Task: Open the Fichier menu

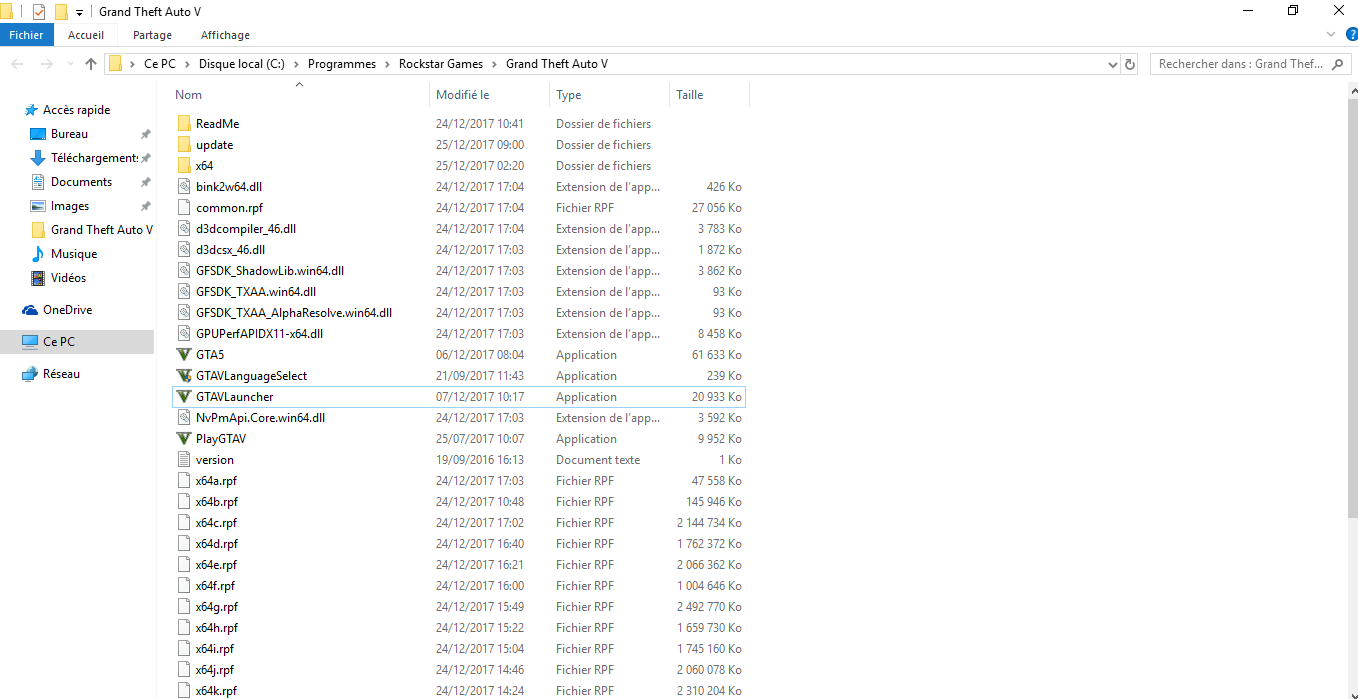Action: (x=27, y=35)
